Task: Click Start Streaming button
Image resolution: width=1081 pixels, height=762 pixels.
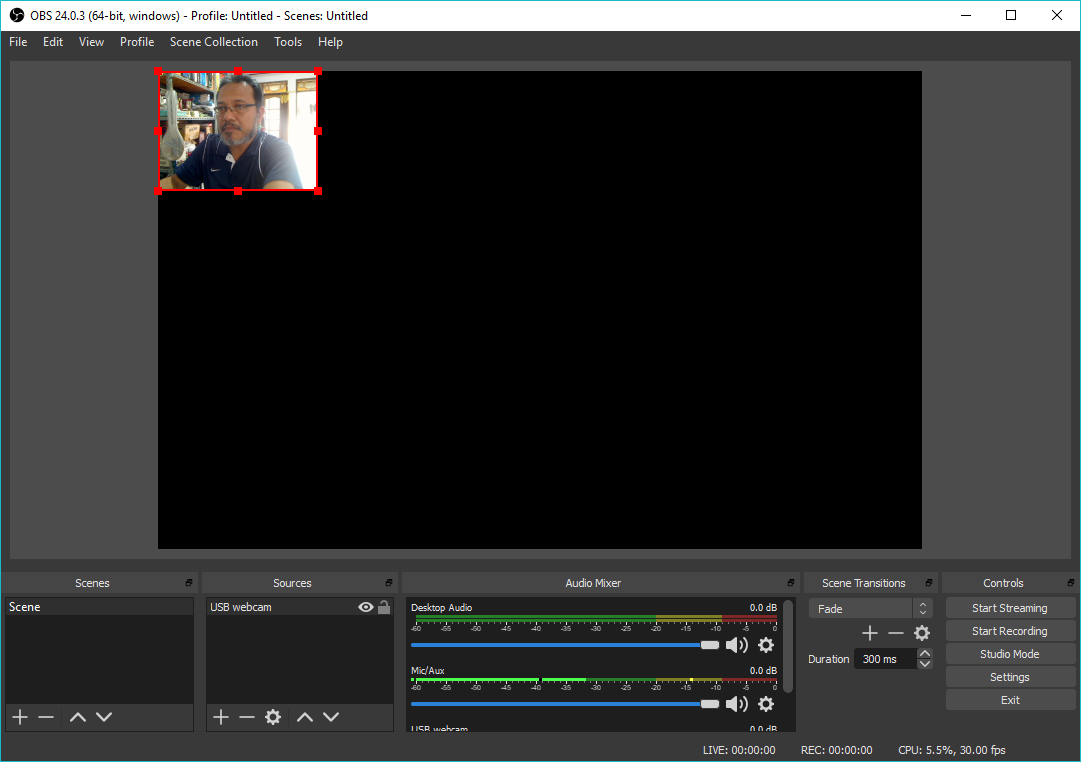Action: coord(1010,608)
